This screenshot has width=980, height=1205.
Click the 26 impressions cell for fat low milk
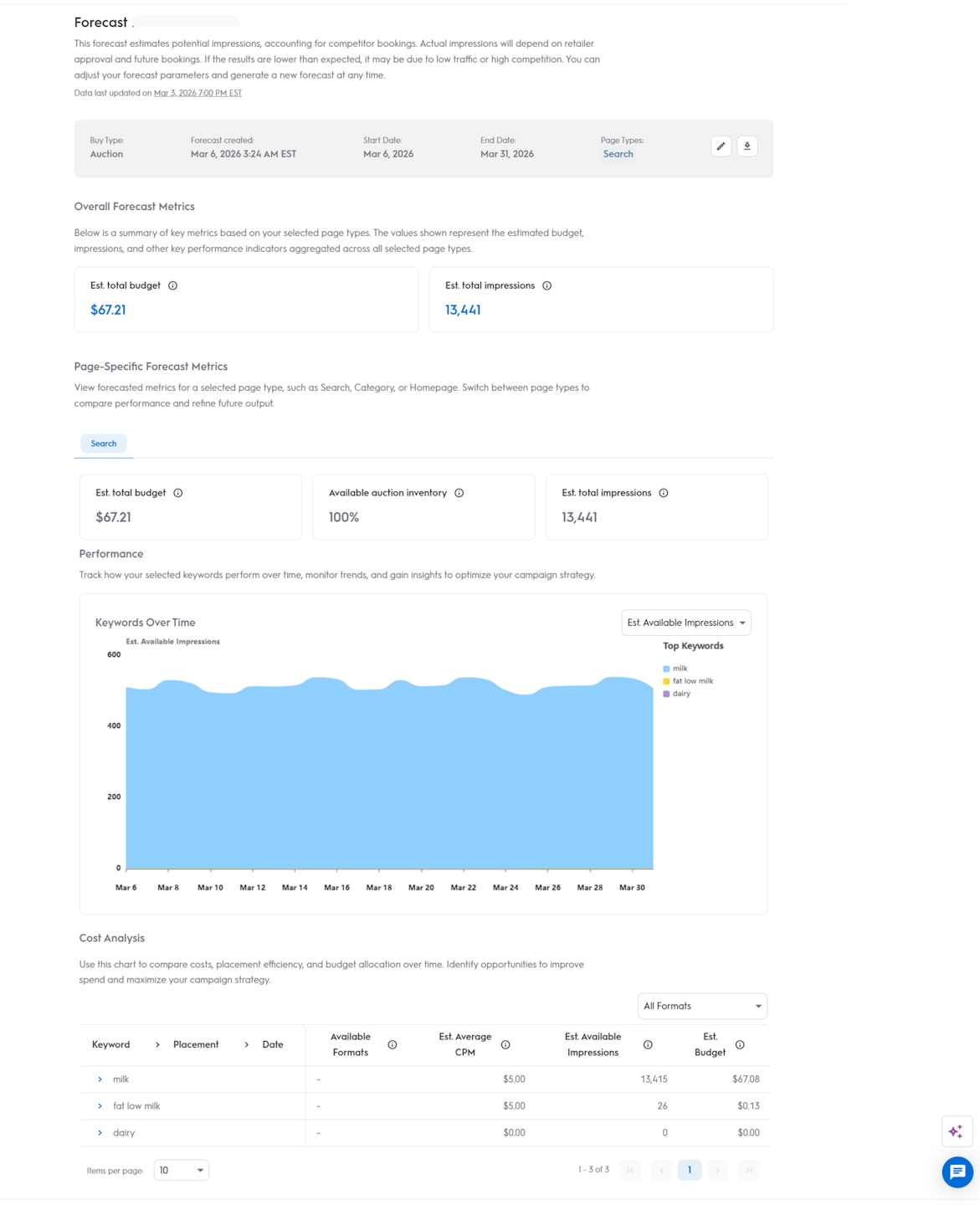663,1107
